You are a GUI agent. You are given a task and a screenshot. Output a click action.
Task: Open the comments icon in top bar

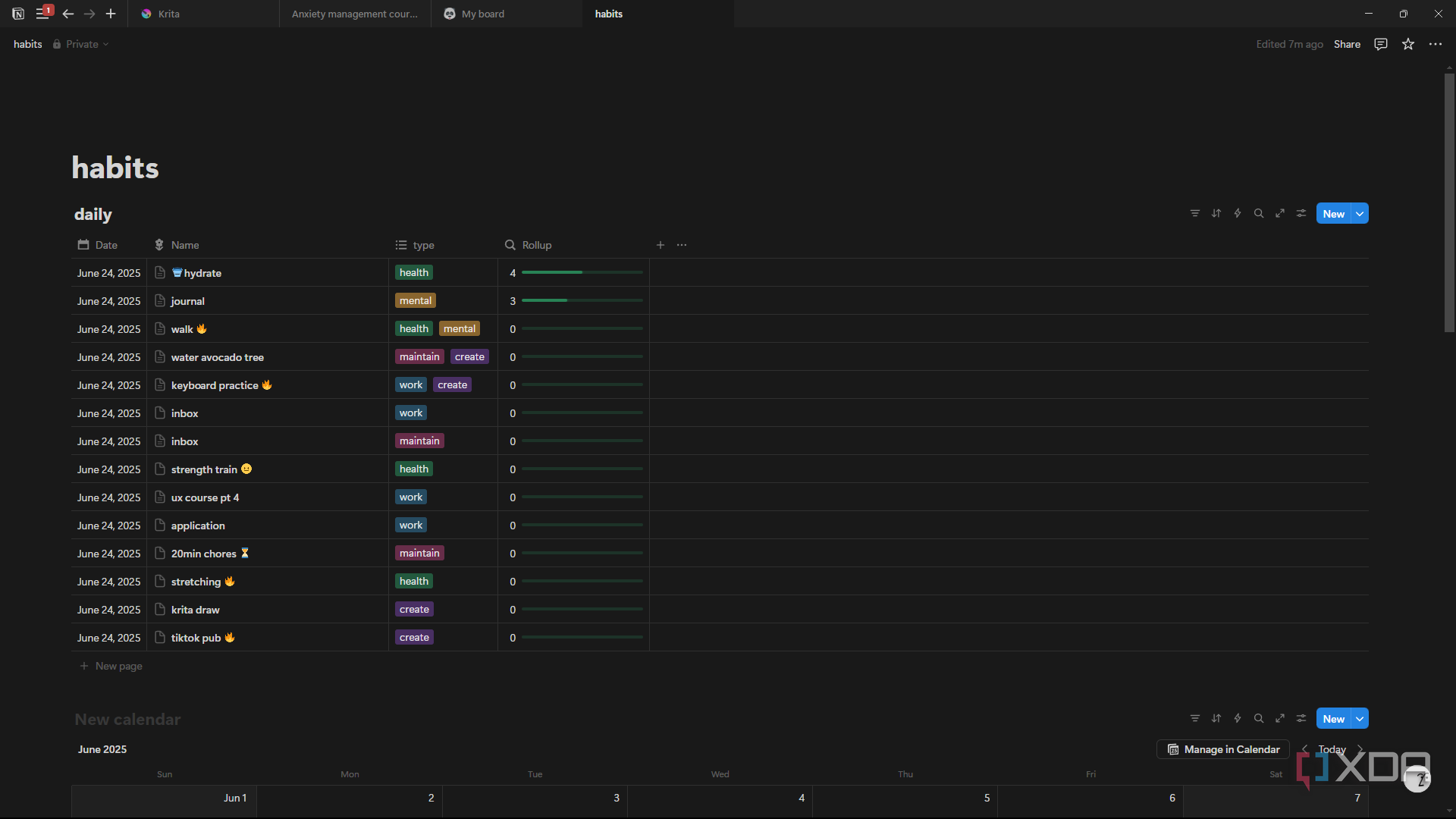click(x=1381, y=44)
